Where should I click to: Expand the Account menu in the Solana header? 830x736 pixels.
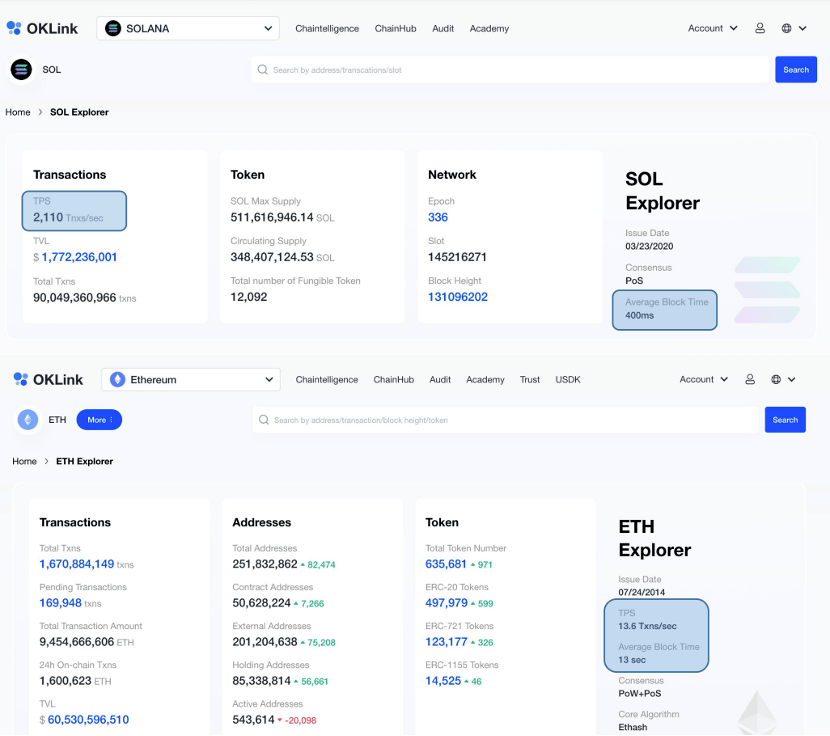712,28
